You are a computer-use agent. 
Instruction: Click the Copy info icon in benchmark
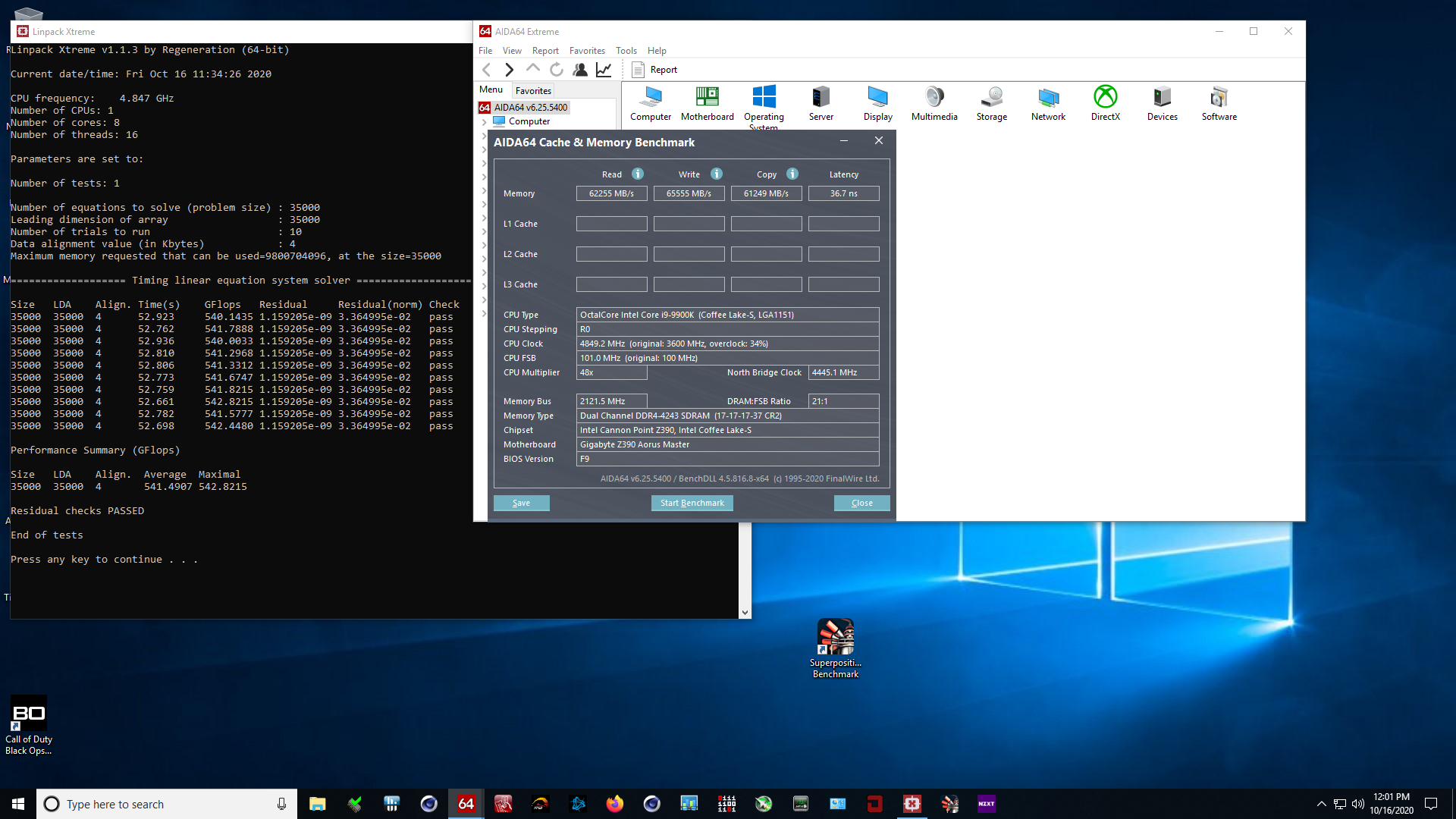(x=792, y=174)
